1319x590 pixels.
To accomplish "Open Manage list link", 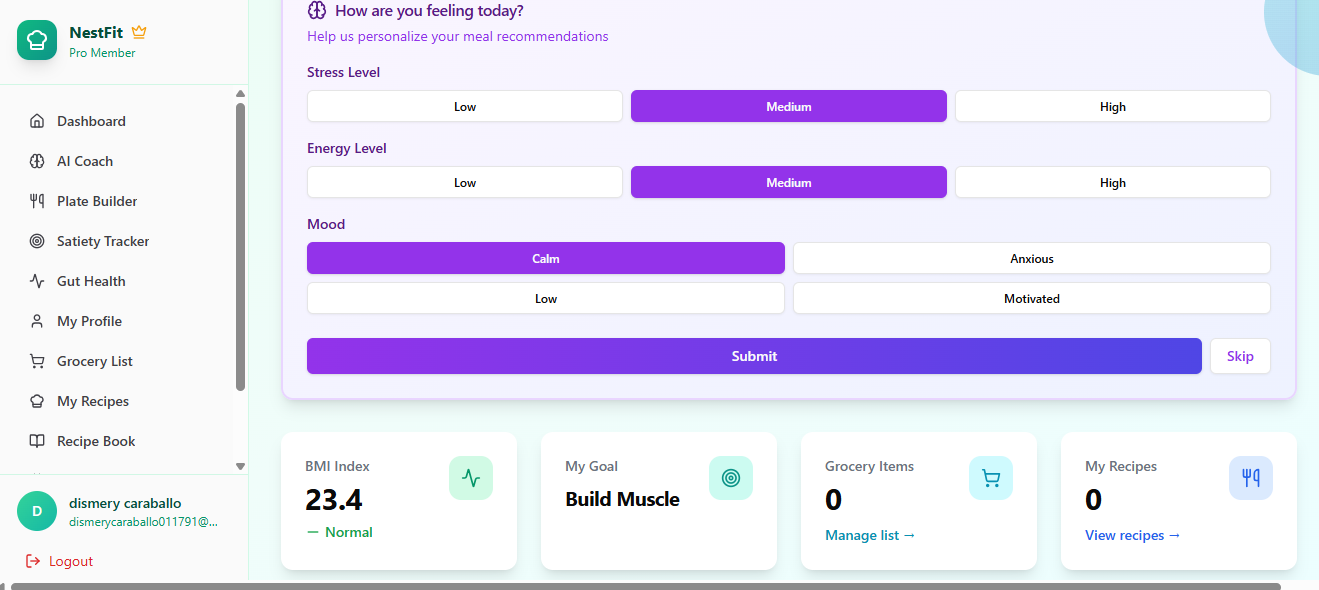I will (869, 535).
